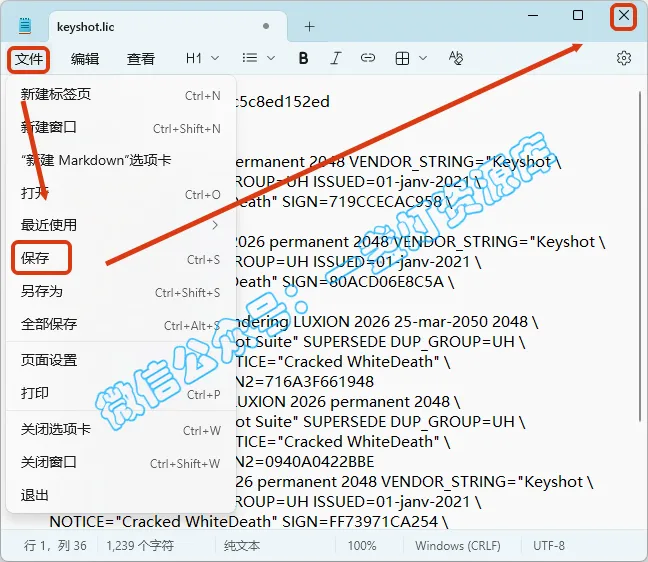Click the UTF-8 encoding indicator
Viewport: 648px width, 562px height.
[549, 546]
